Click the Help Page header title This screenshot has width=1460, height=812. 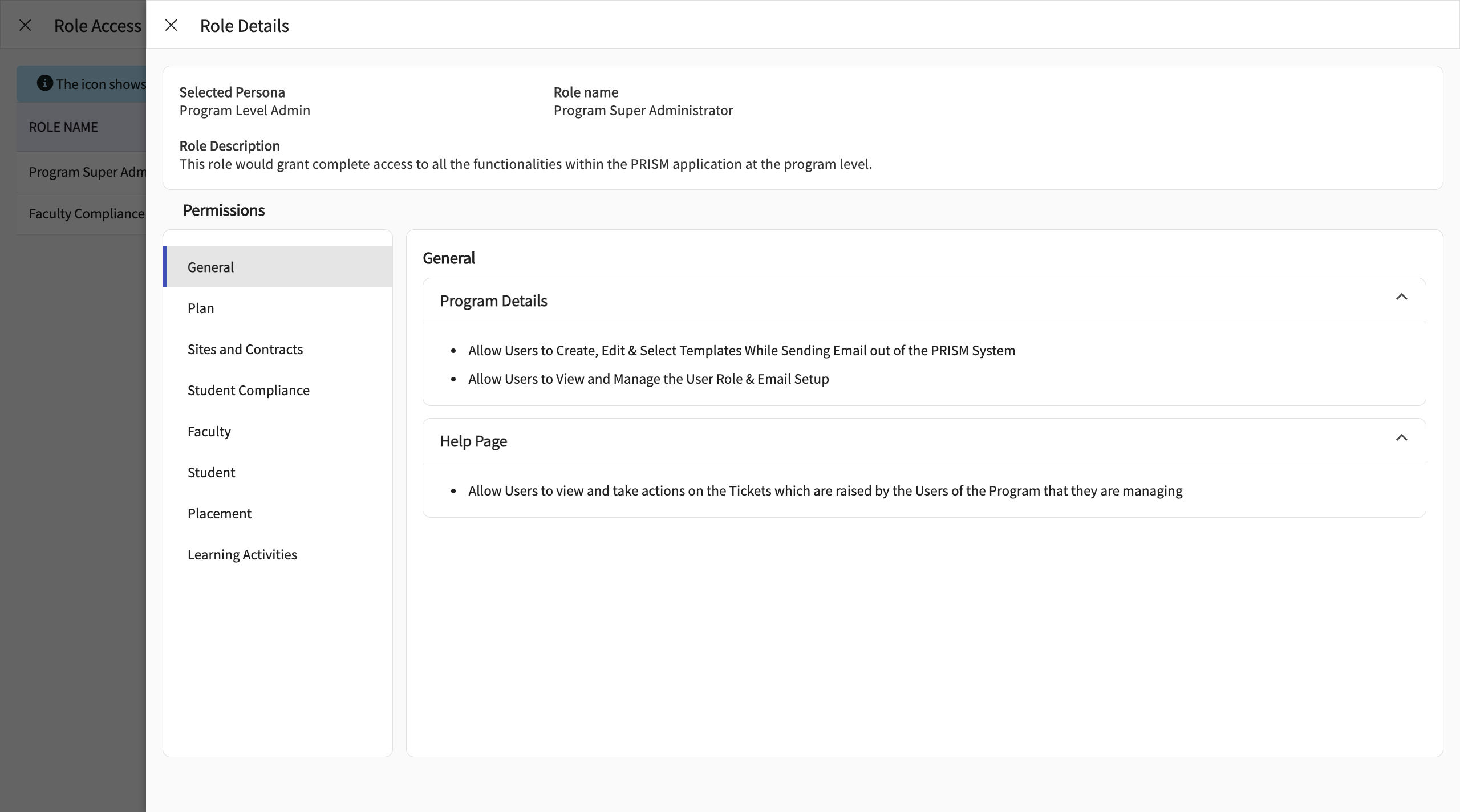click(473, 441)
